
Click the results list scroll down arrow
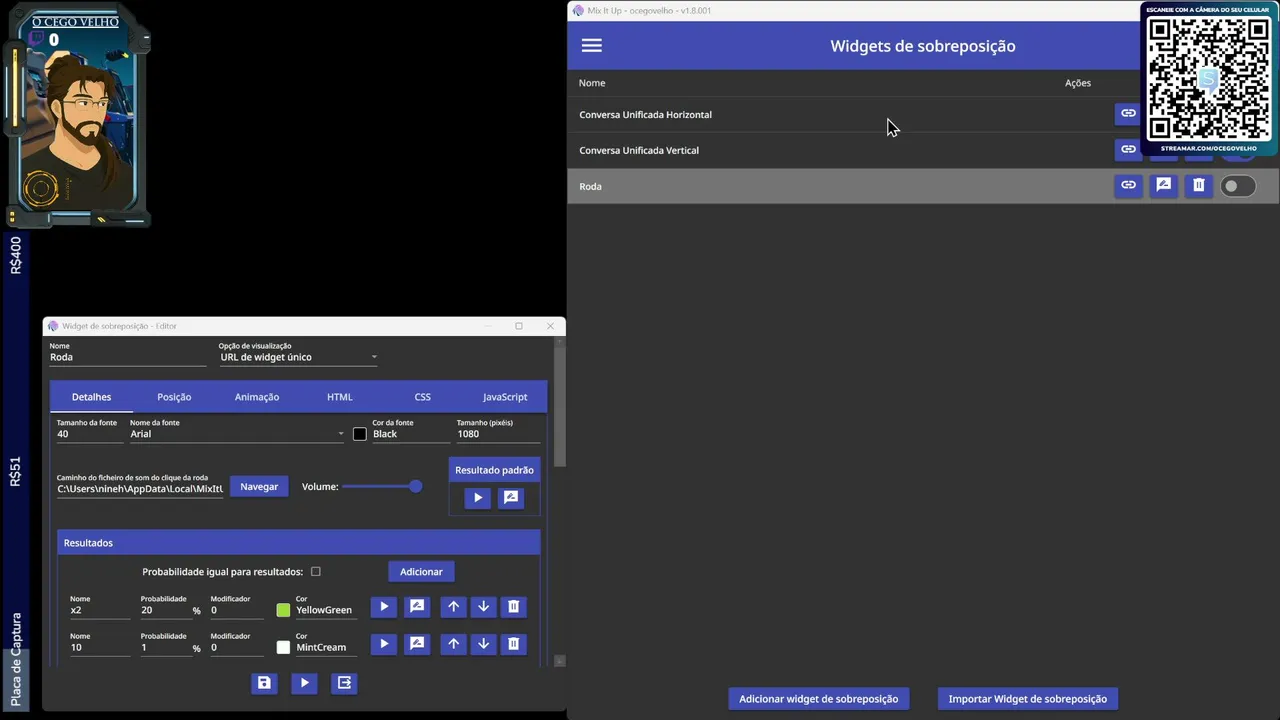(560, 661)
